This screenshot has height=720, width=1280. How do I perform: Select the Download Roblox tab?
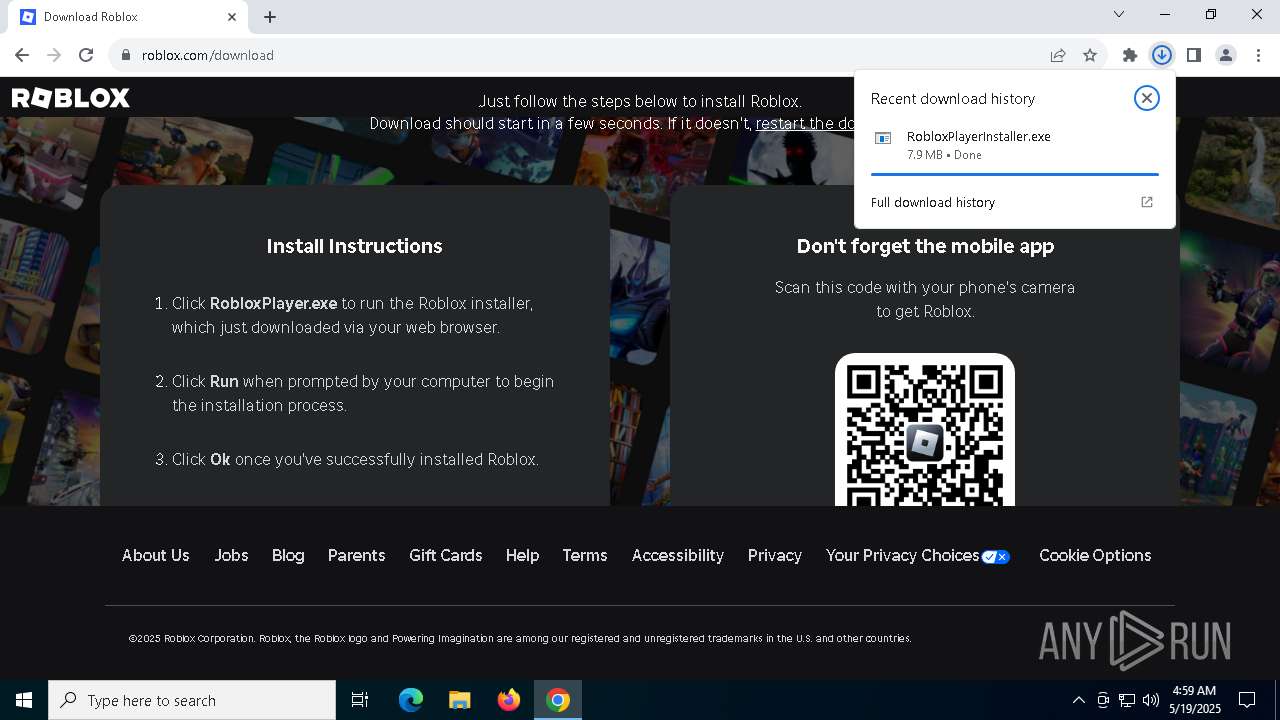tap(128, 17)
